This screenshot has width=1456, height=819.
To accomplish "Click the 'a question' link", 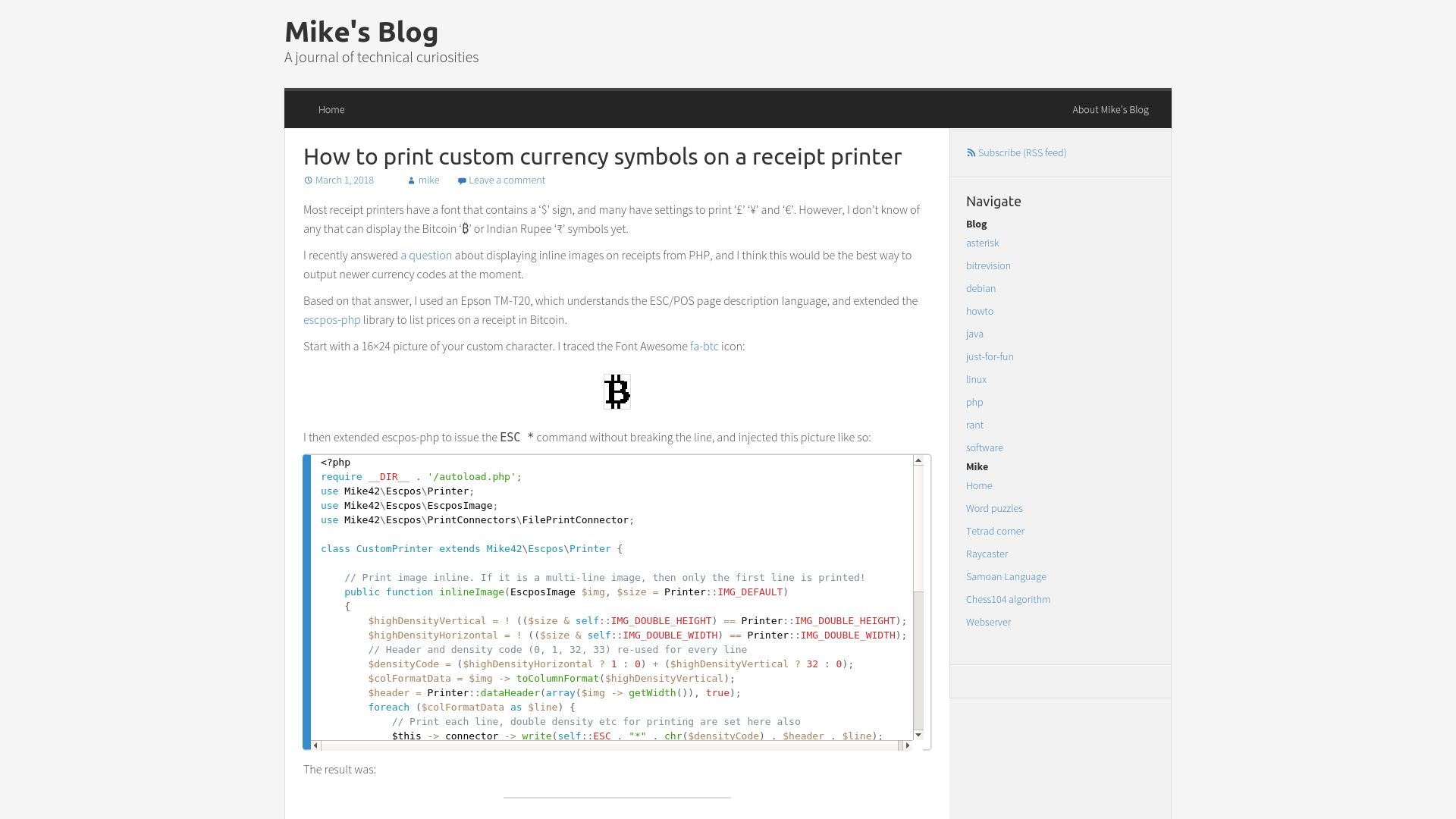I will point(426,256).
